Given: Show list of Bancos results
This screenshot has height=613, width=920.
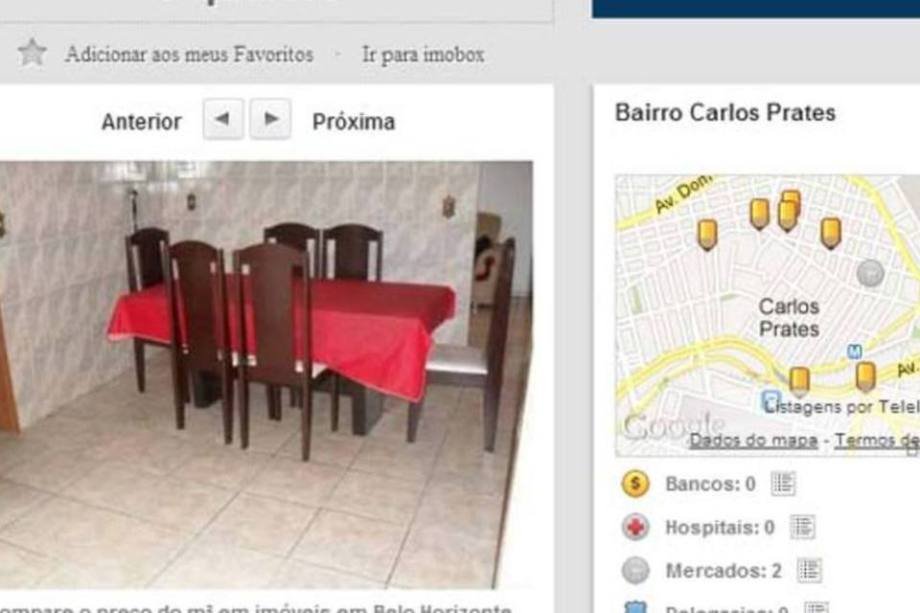Looking at the screenshot, I should tap(783, 483).
